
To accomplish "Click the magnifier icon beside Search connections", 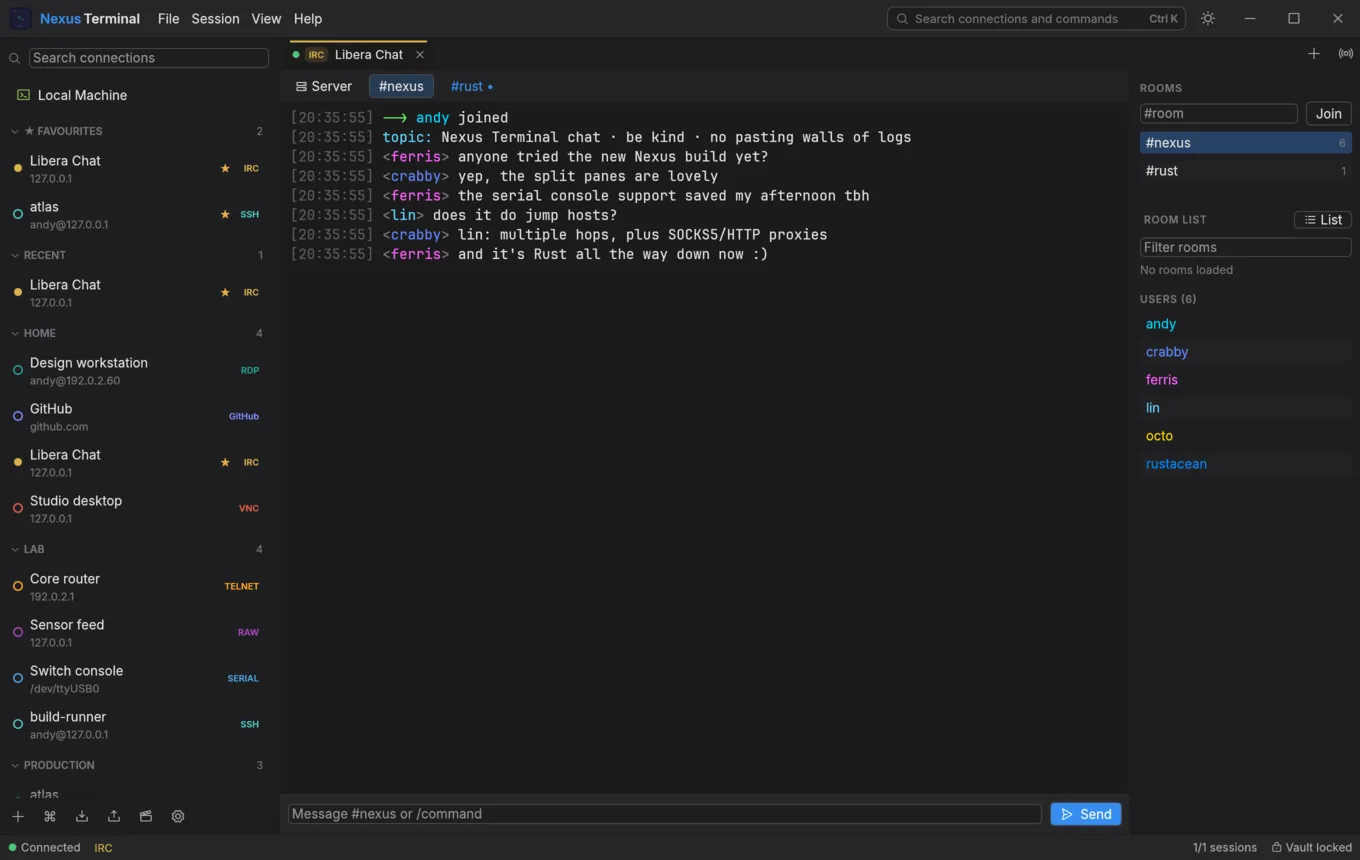I will coord(15,59).
